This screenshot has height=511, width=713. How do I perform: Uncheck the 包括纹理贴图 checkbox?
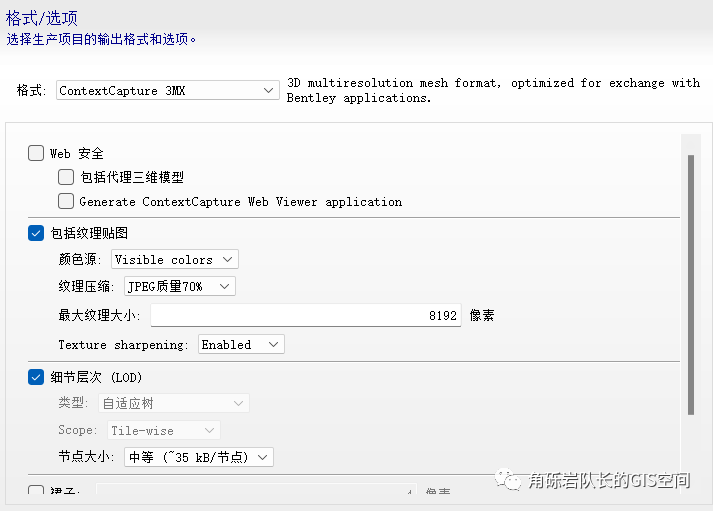(36, 233)
